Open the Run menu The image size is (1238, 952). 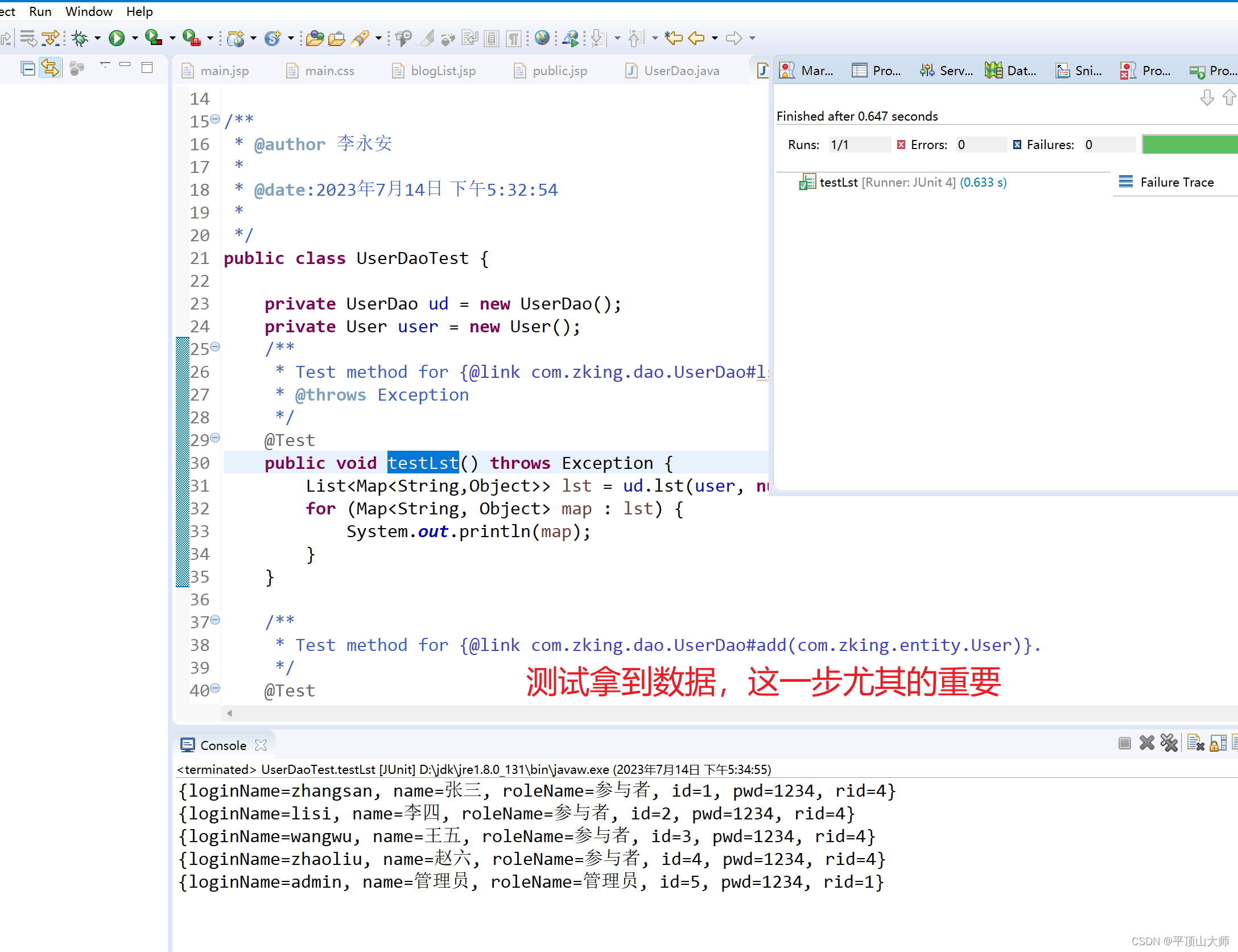40,11
